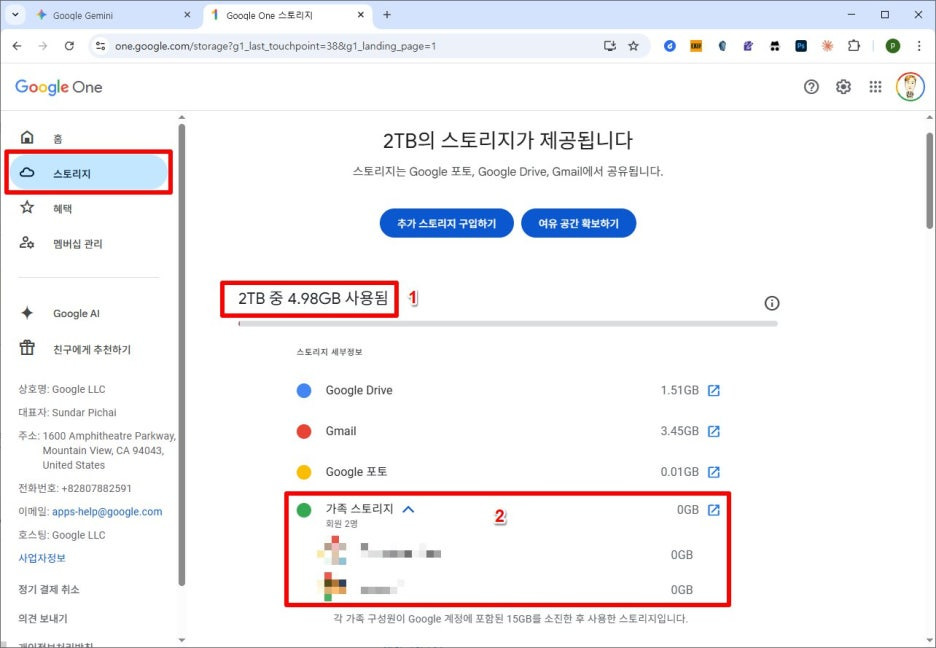936x648 pixels.
Task: Click the sidebar vertical scrollbar
Action: [x=181, y=355]
